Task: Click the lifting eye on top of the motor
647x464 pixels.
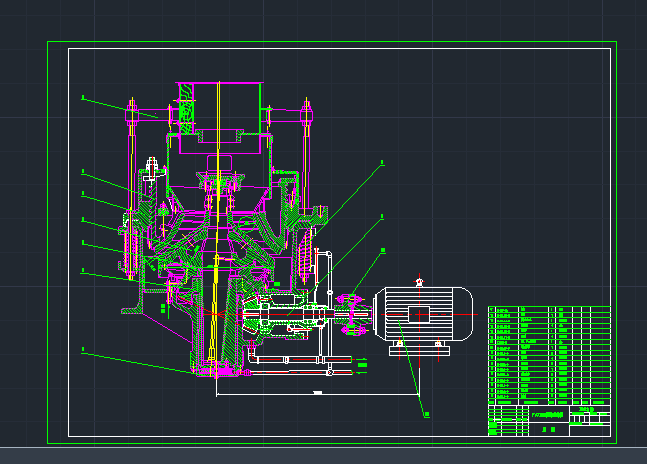Action: pyautogui.click(x=421, y=282)
